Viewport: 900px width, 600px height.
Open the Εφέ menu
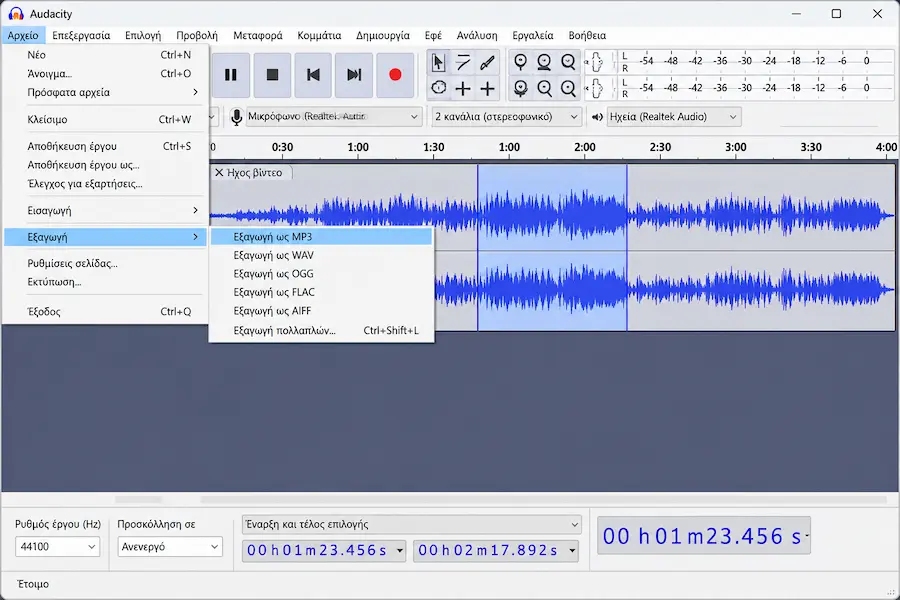(x=433, y=36)
